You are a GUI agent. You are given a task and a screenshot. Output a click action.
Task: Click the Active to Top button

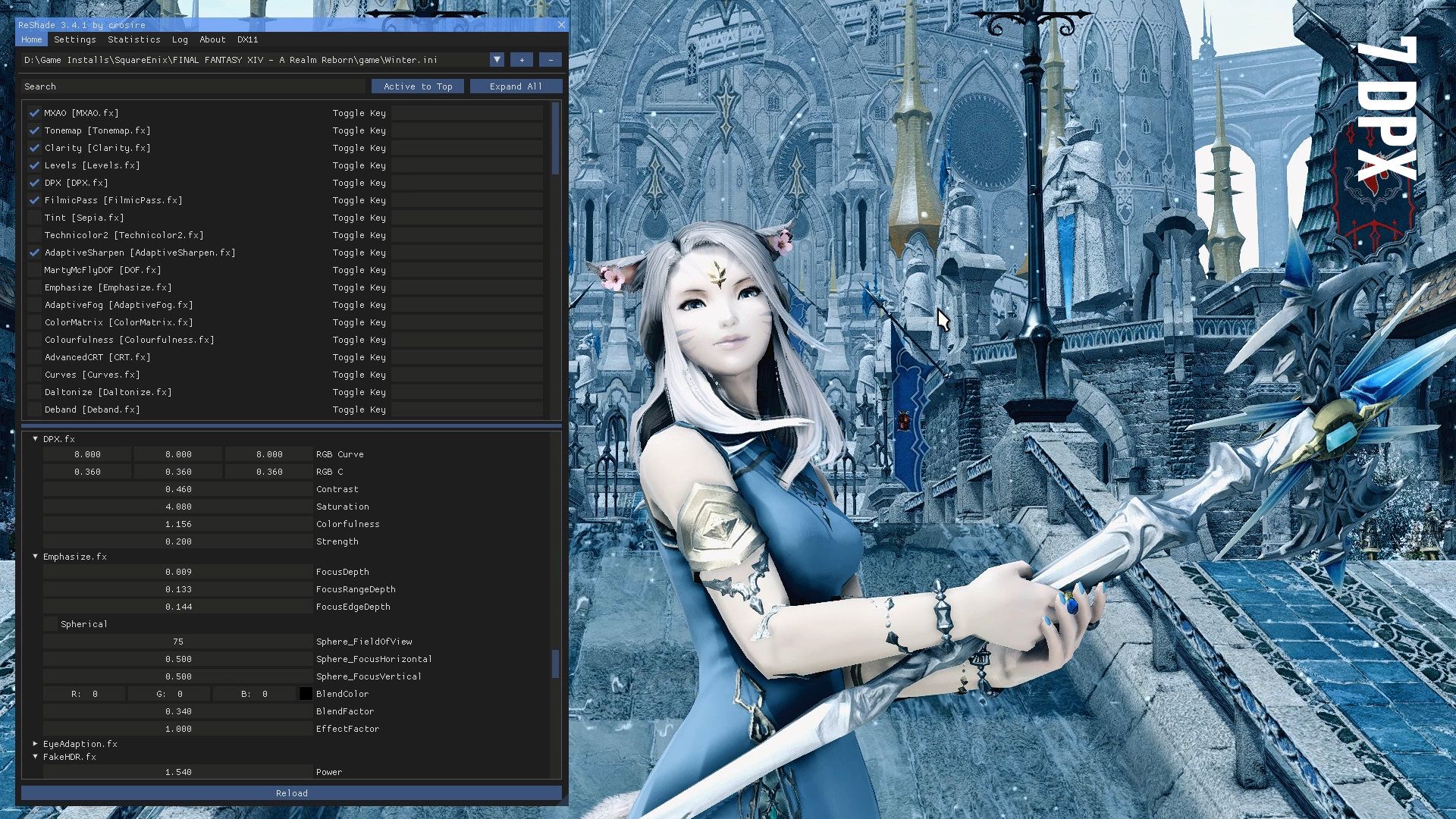tap(418, 86)
